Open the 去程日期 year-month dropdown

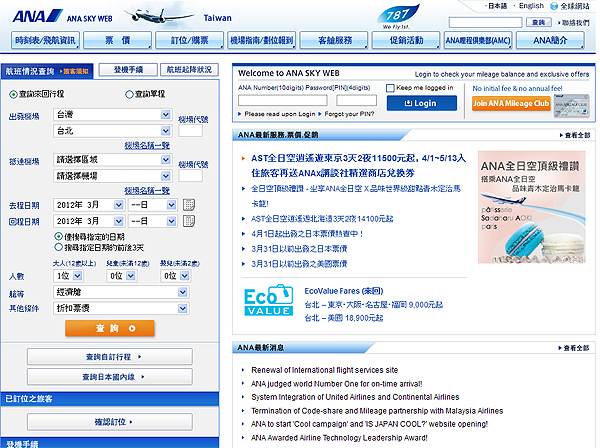point(89,205)
